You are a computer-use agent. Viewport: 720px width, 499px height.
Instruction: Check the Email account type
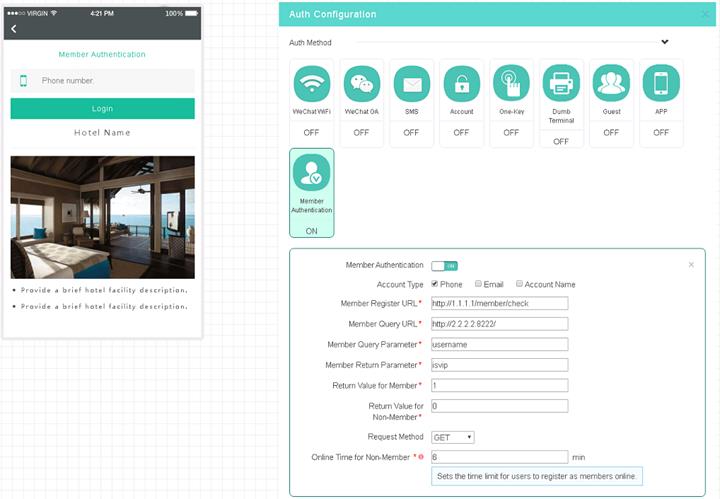click(x=478, y=284)
